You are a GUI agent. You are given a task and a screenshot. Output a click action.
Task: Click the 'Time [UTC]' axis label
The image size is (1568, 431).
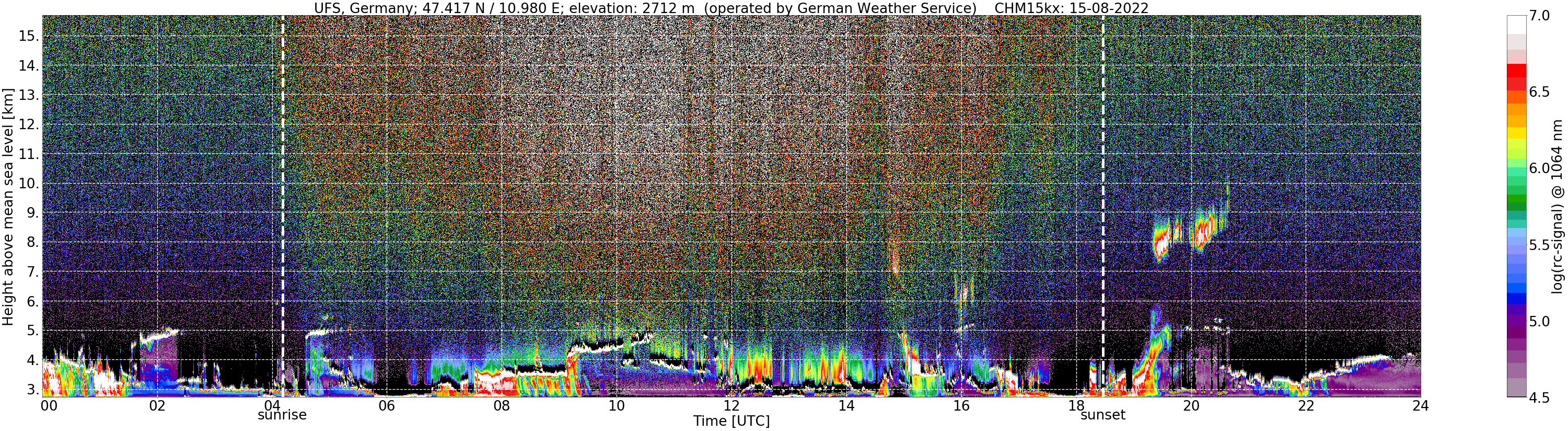pyautogui.click(x=731, y=421)
